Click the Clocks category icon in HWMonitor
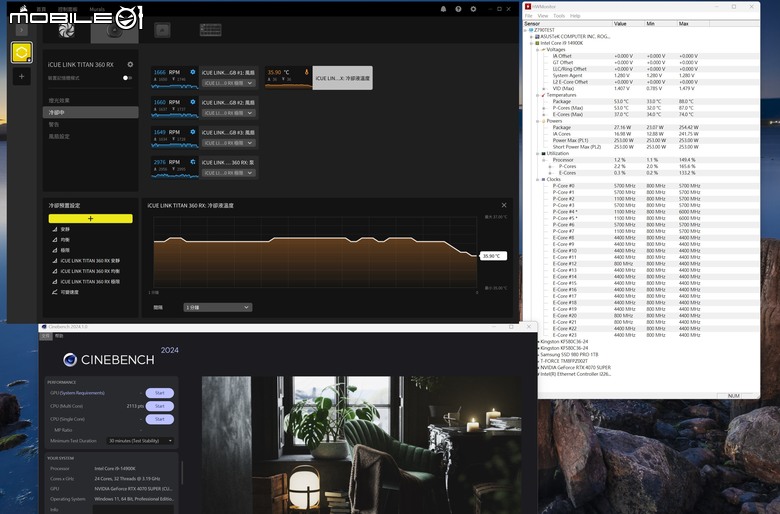 pyautogui.click(x=543, y=179)
